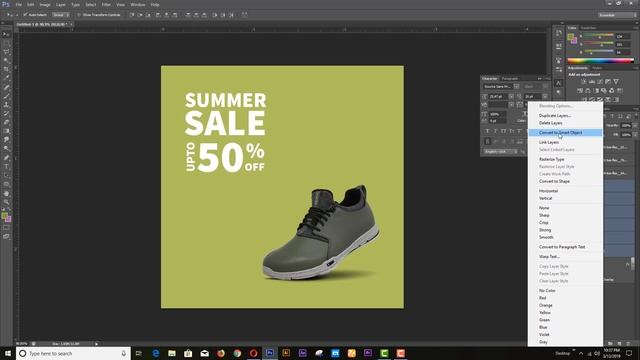Open the Auto-Select Group dropdown

click(x=60, y=15)
